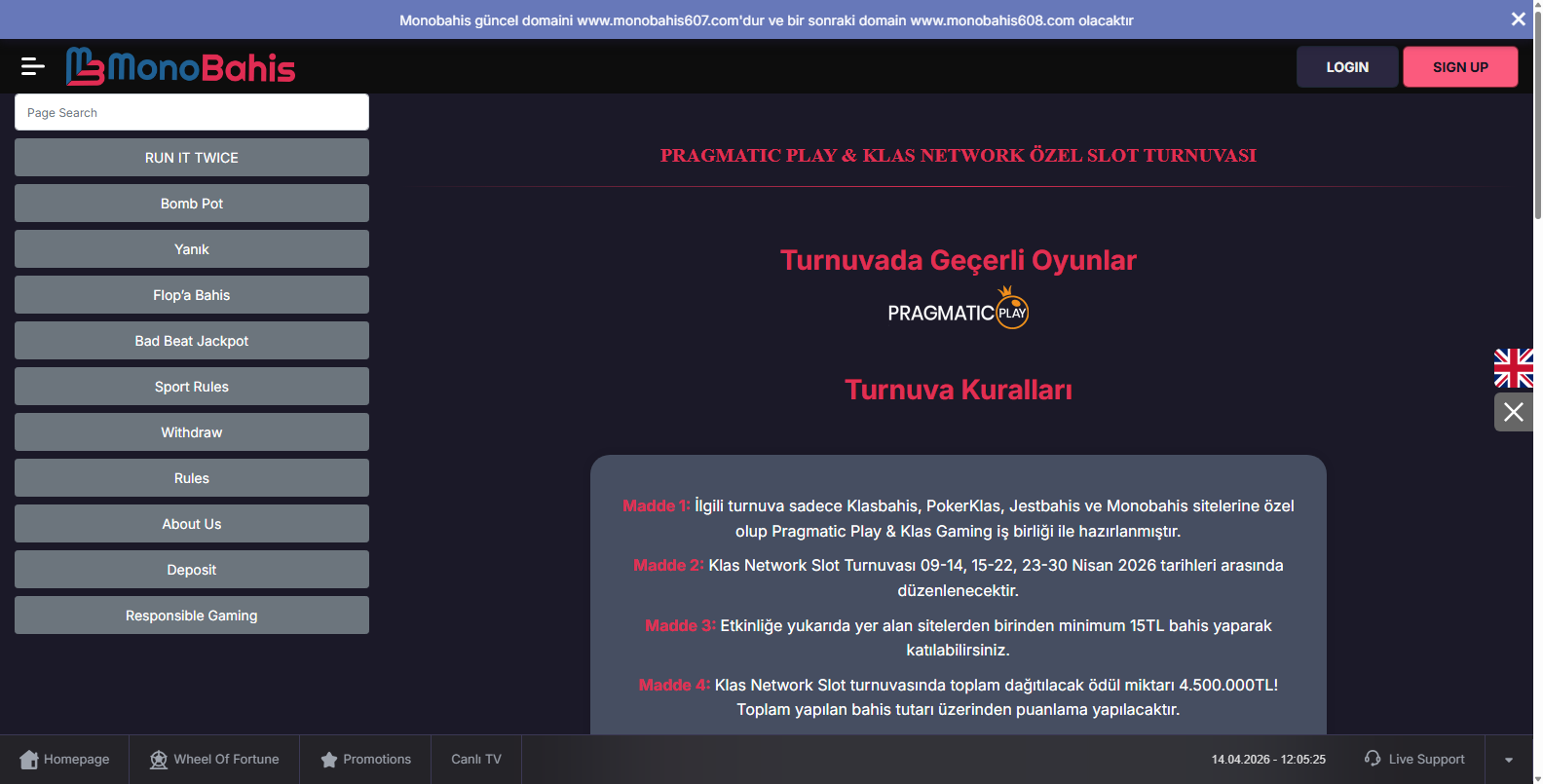
Task: Open Responsible Gaming page
Action: click(192, 616)
